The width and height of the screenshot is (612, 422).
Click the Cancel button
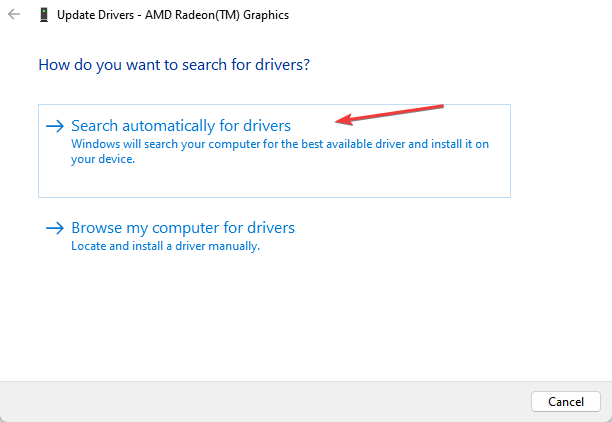click(566, 401)
